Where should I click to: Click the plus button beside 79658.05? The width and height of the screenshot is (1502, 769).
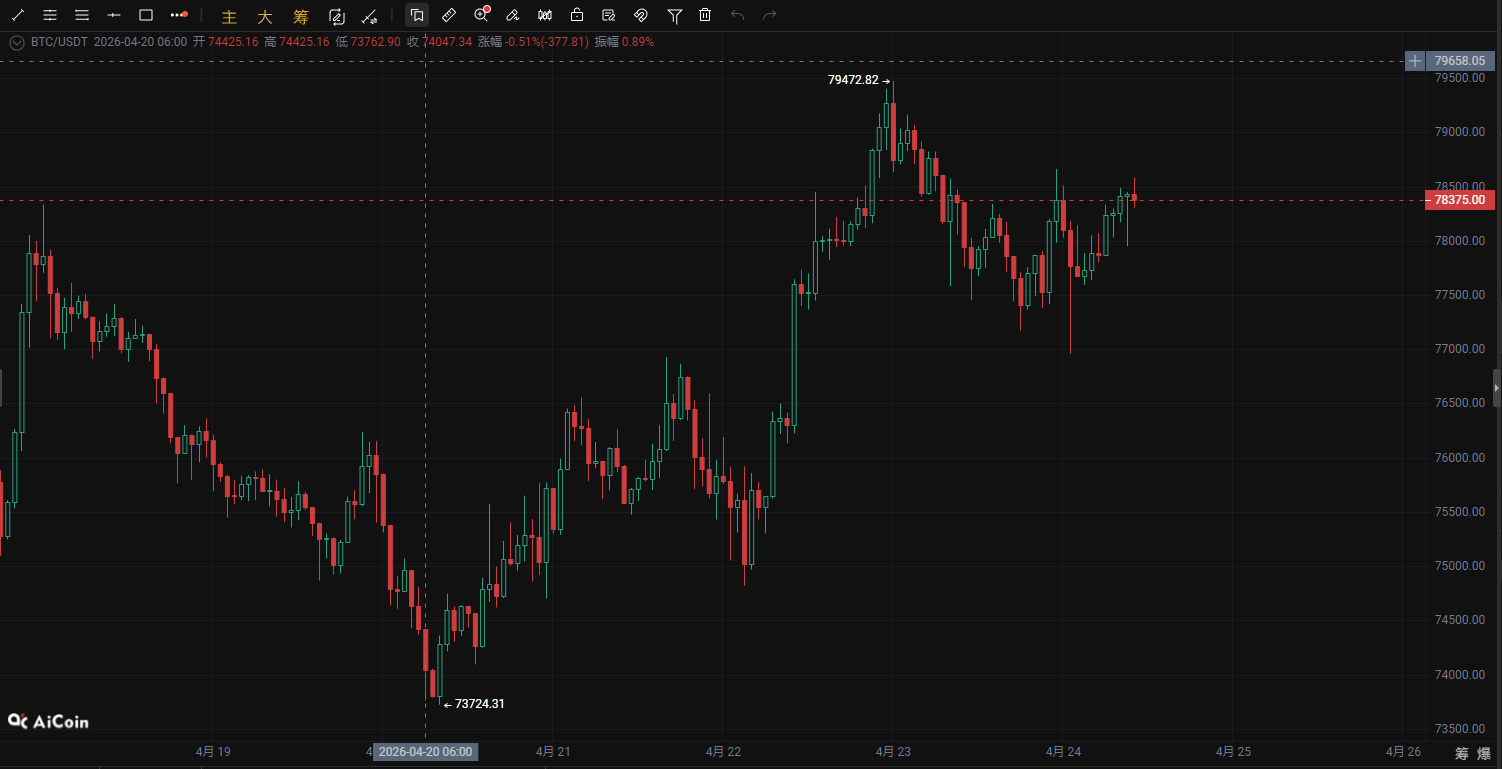click(x=1415, y=61)
